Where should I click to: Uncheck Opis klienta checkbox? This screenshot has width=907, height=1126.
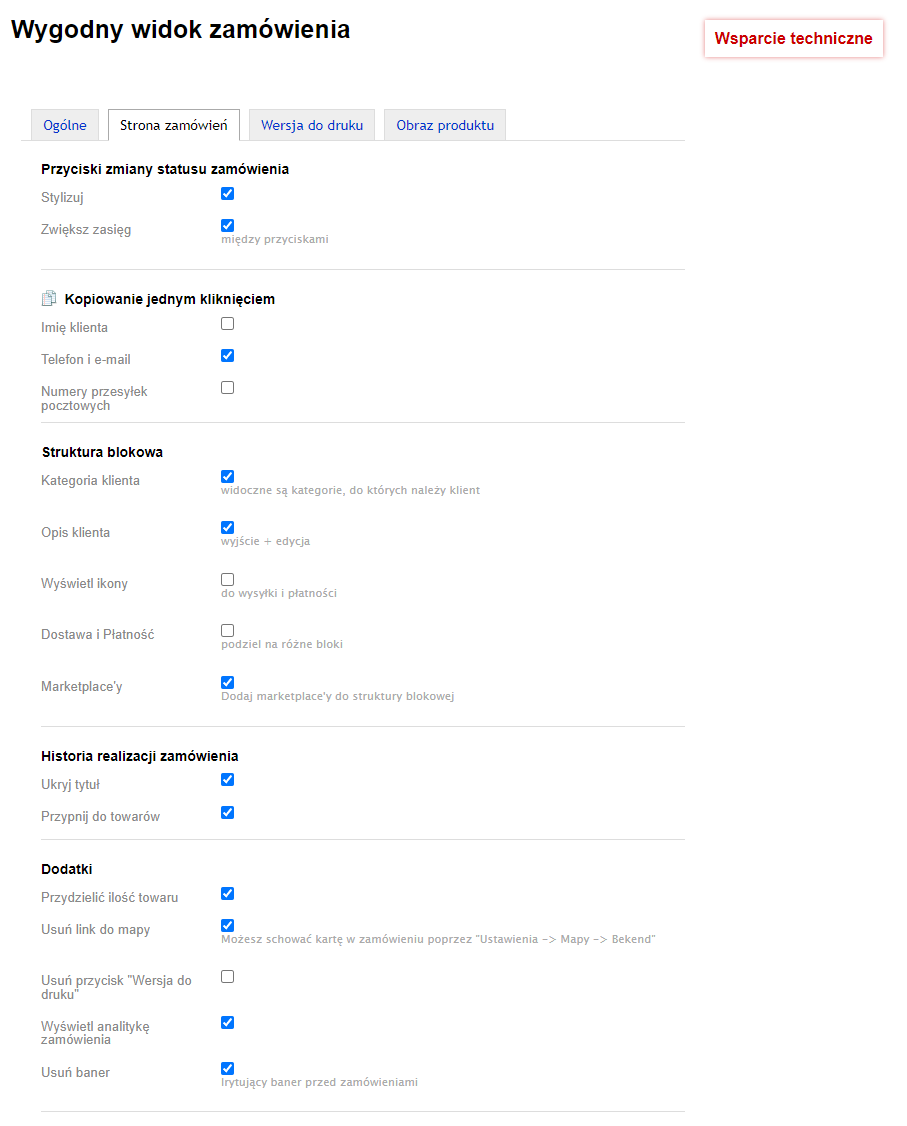pos(227,528)
